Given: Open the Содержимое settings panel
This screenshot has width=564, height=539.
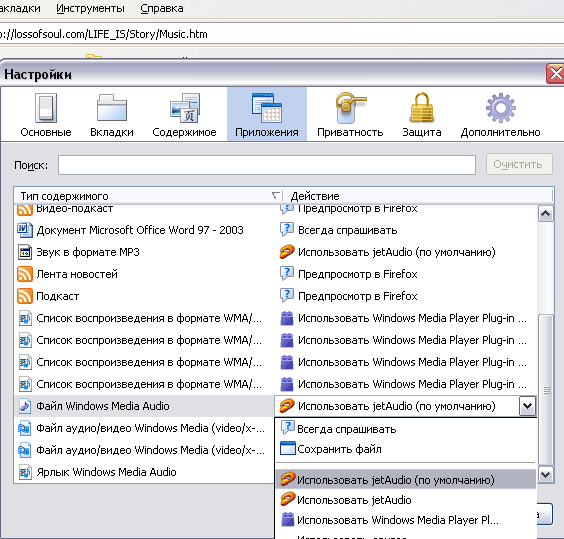Looking at the screenshot, I should (x=184, y=115).
